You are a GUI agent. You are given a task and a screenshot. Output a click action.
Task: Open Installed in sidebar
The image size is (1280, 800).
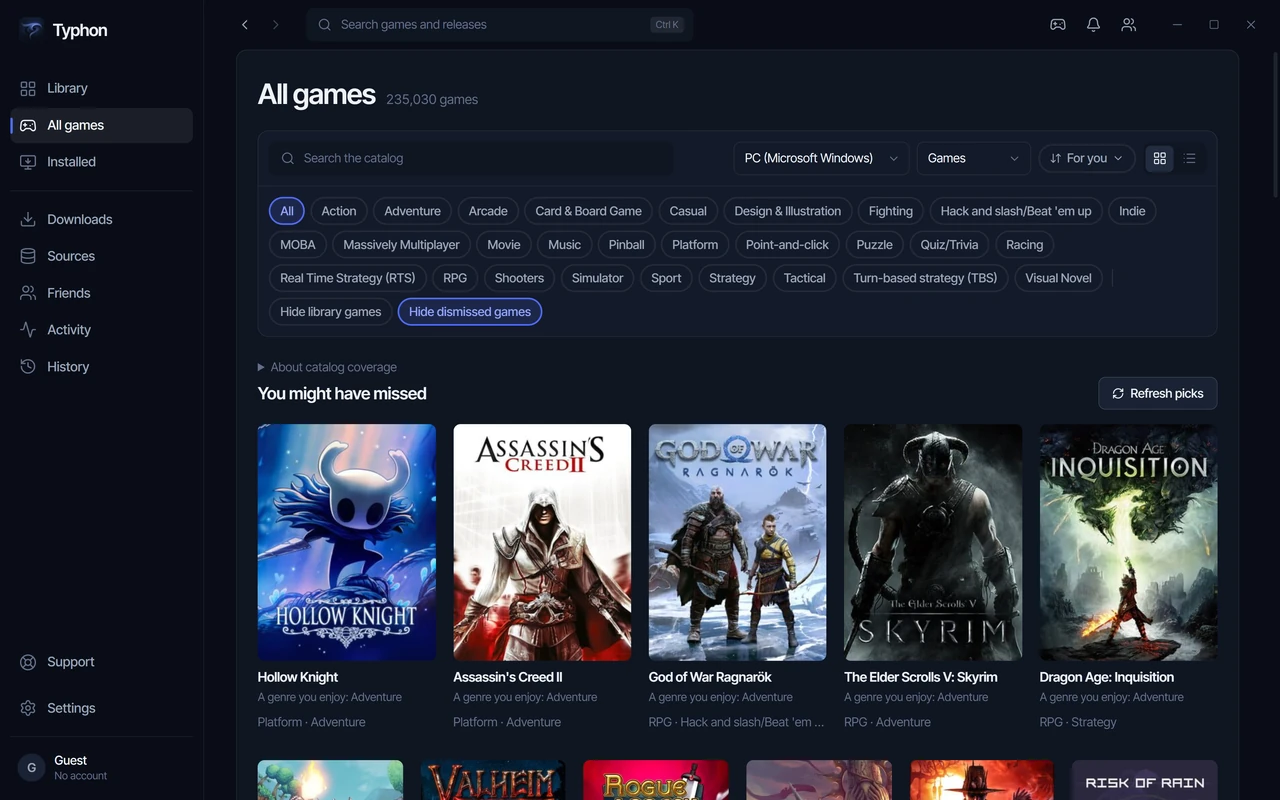[x=101, y=161]
